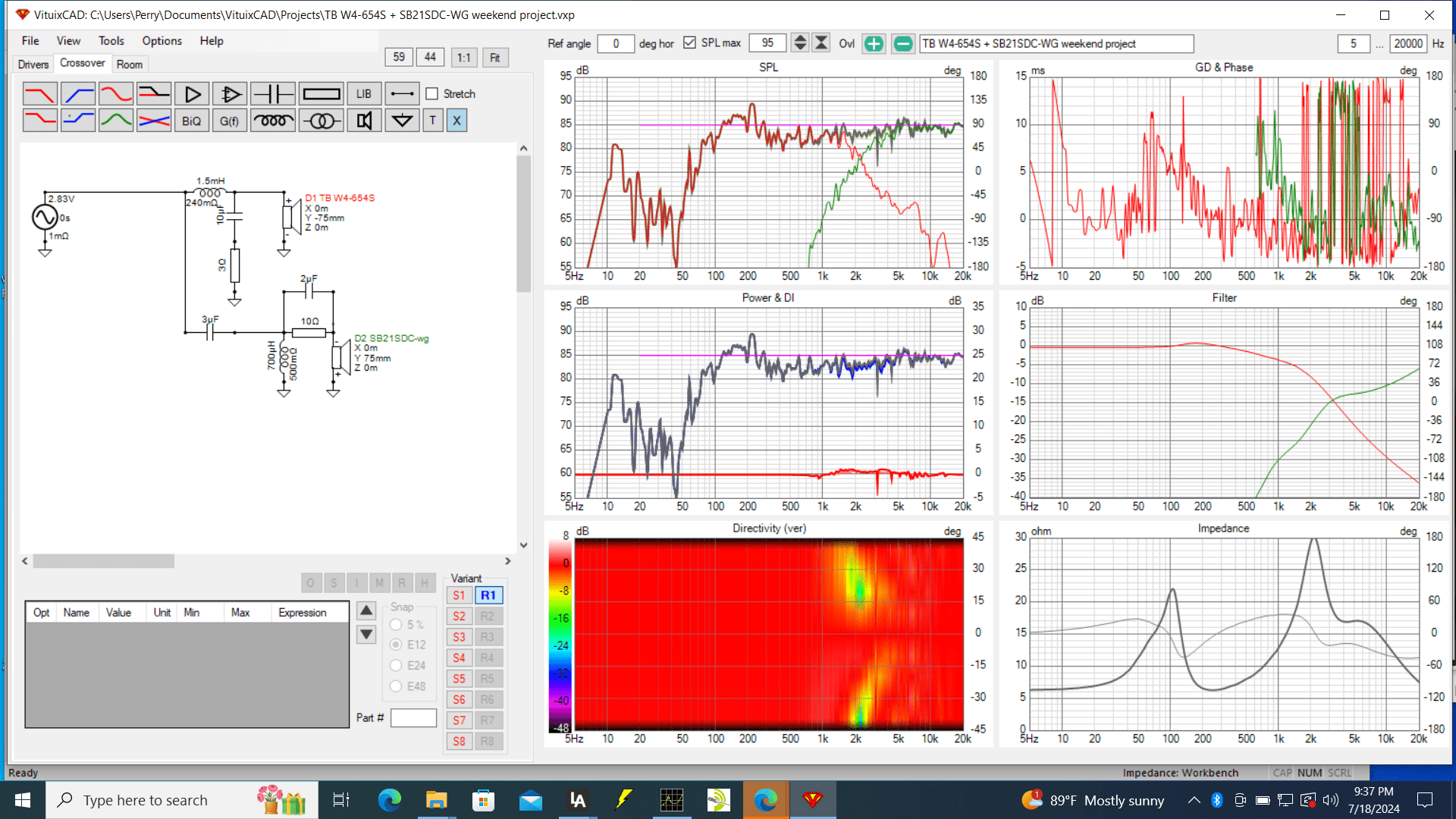1456x819 pixels.
Task: Select variant S5
Action: 459,679
